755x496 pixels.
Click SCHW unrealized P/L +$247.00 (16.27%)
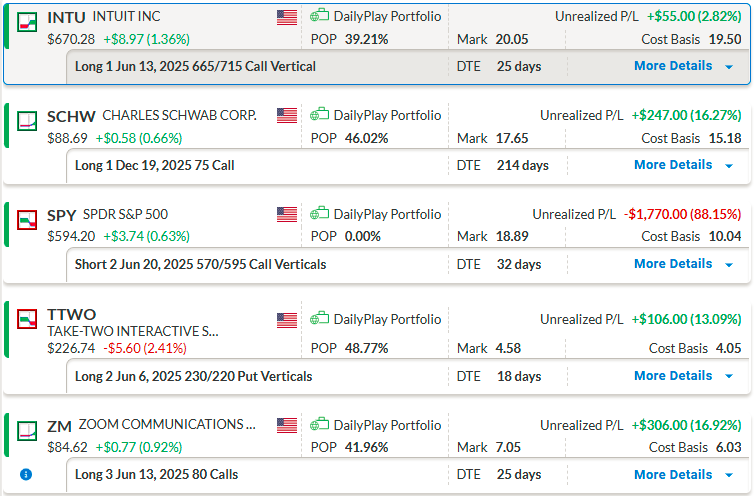point(687,115)
